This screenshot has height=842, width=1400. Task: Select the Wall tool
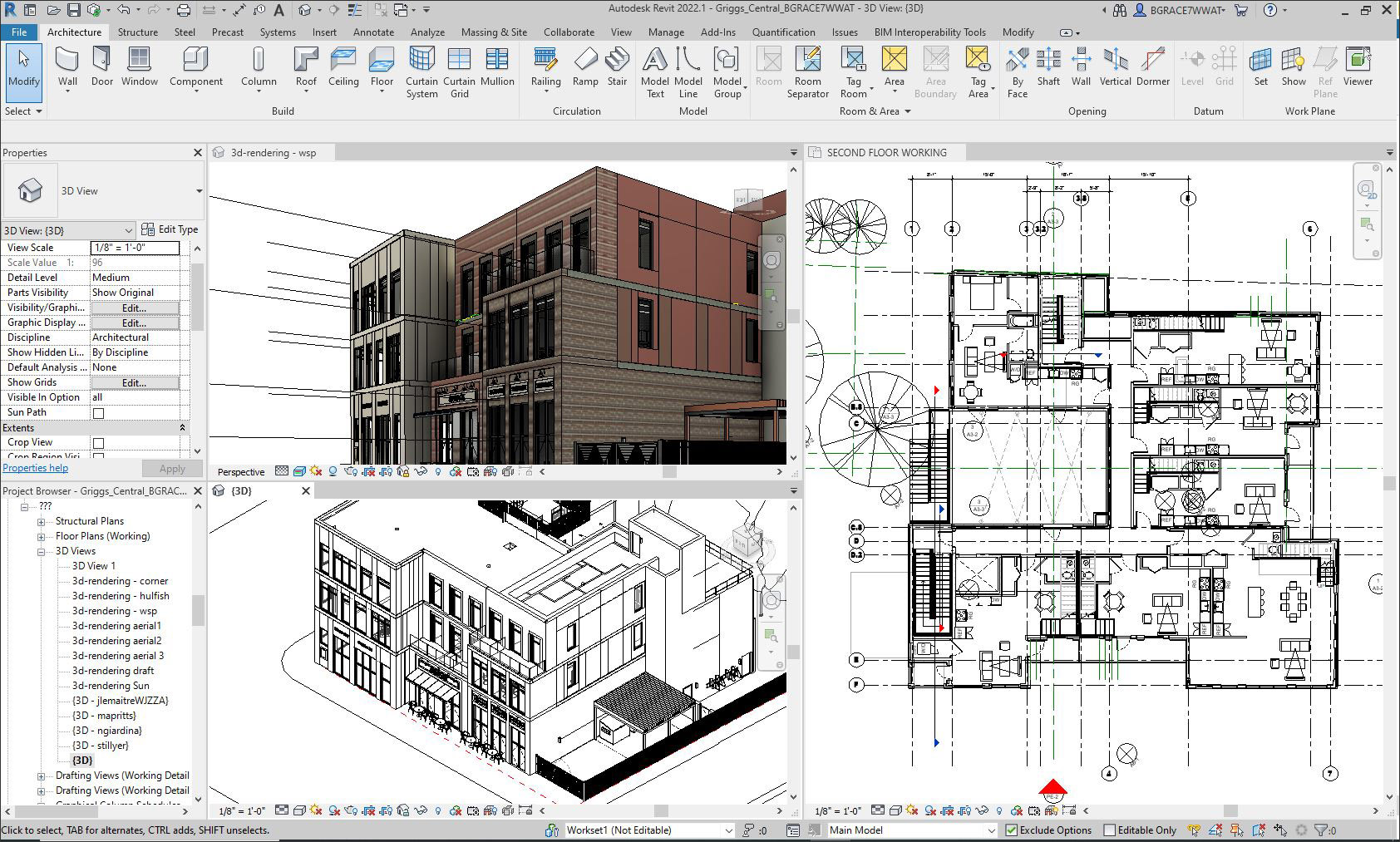(x=67, y=66)
